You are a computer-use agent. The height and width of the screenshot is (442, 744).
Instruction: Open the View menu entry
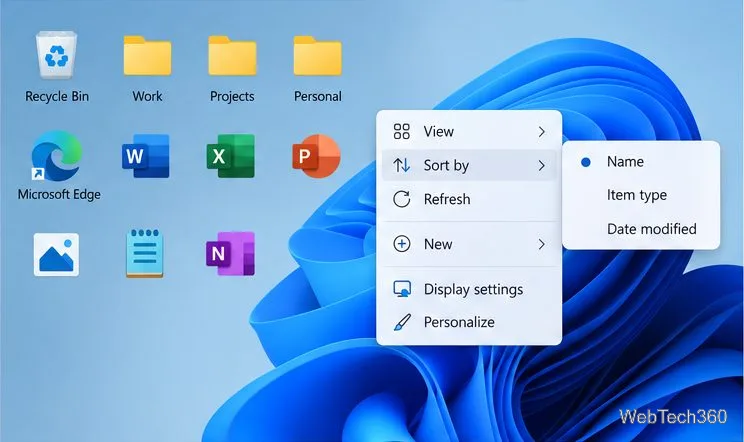469,131
